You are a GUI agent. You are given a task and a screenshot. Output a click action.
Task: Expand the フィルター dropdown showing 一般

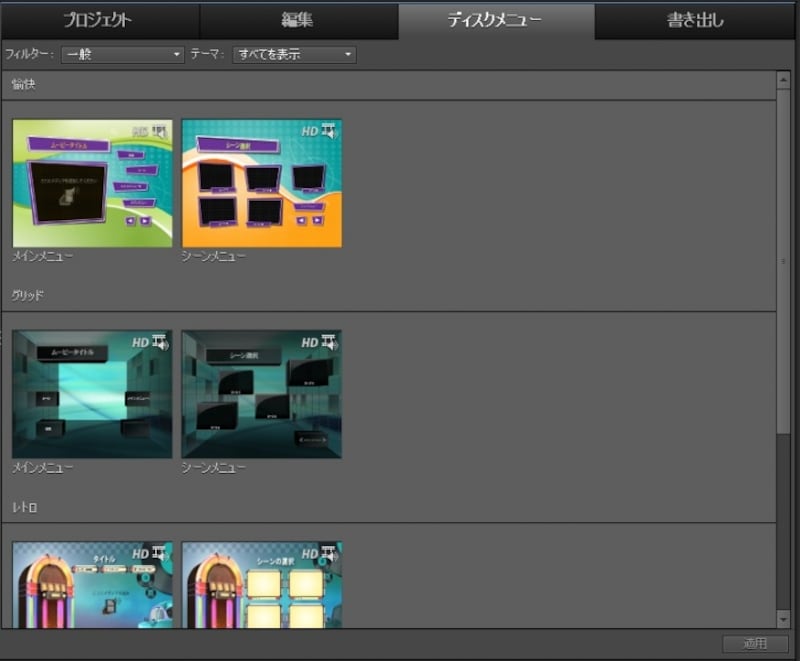pyautogui.click(x=122, y=54)
